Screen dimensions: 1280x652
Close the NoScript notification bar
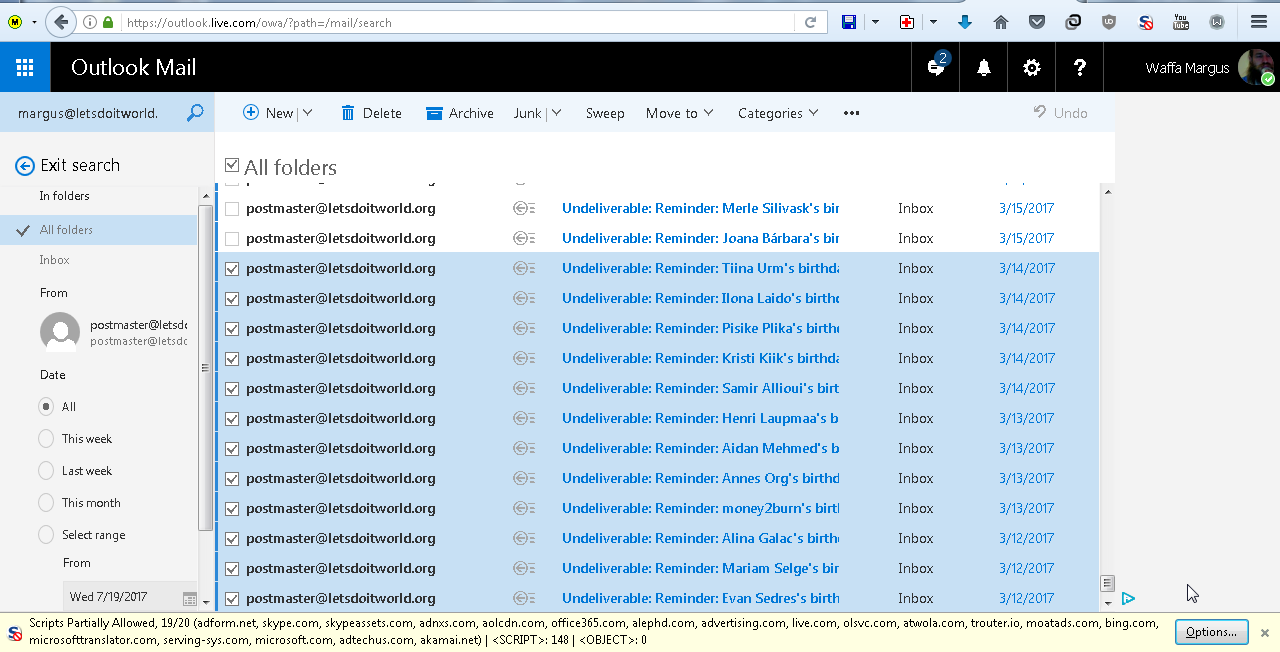click(x=1264, y=633)
